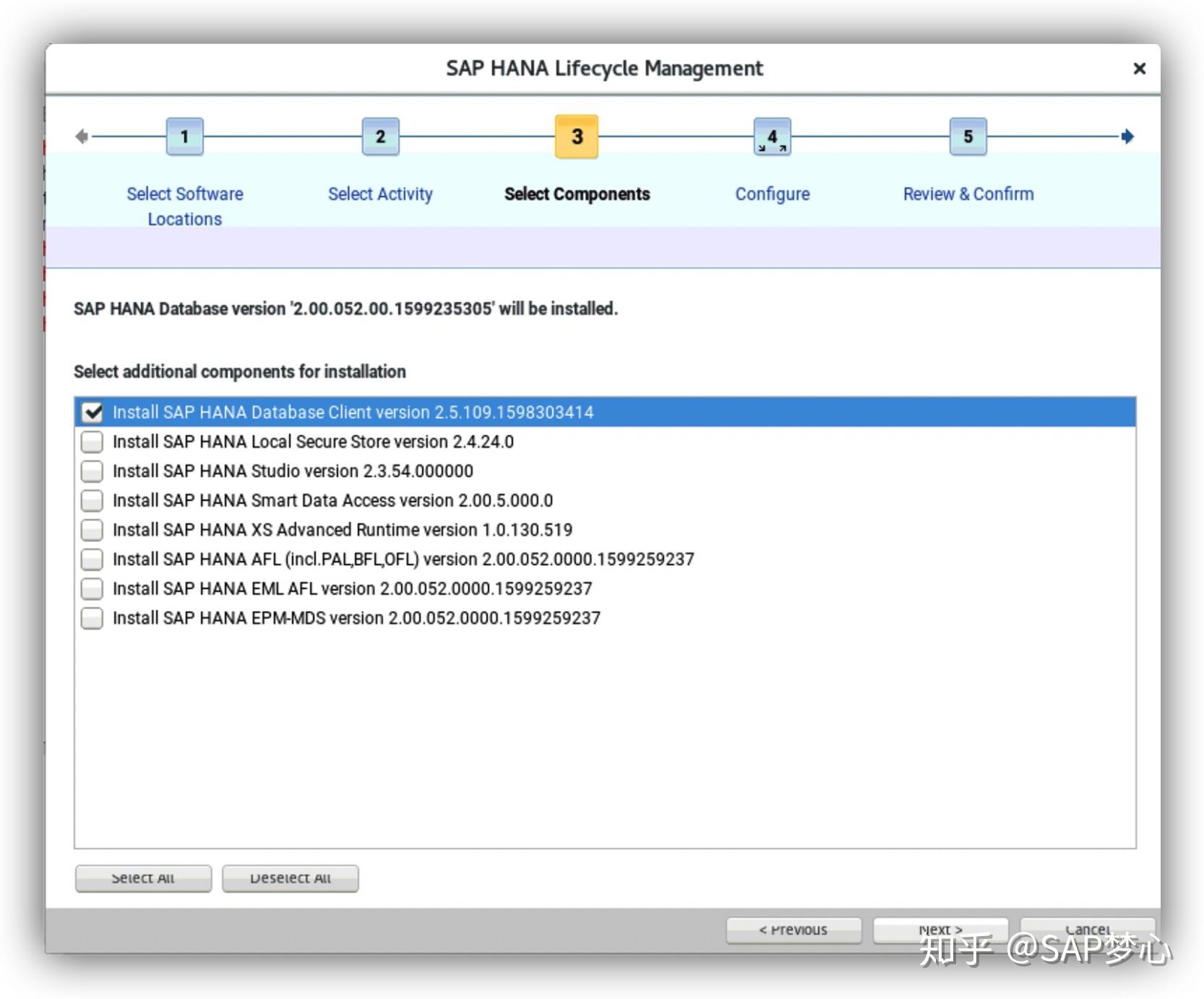This screenshot has width=1204, height=999.
Task: Proceed with the Next button
Action: 940,930
